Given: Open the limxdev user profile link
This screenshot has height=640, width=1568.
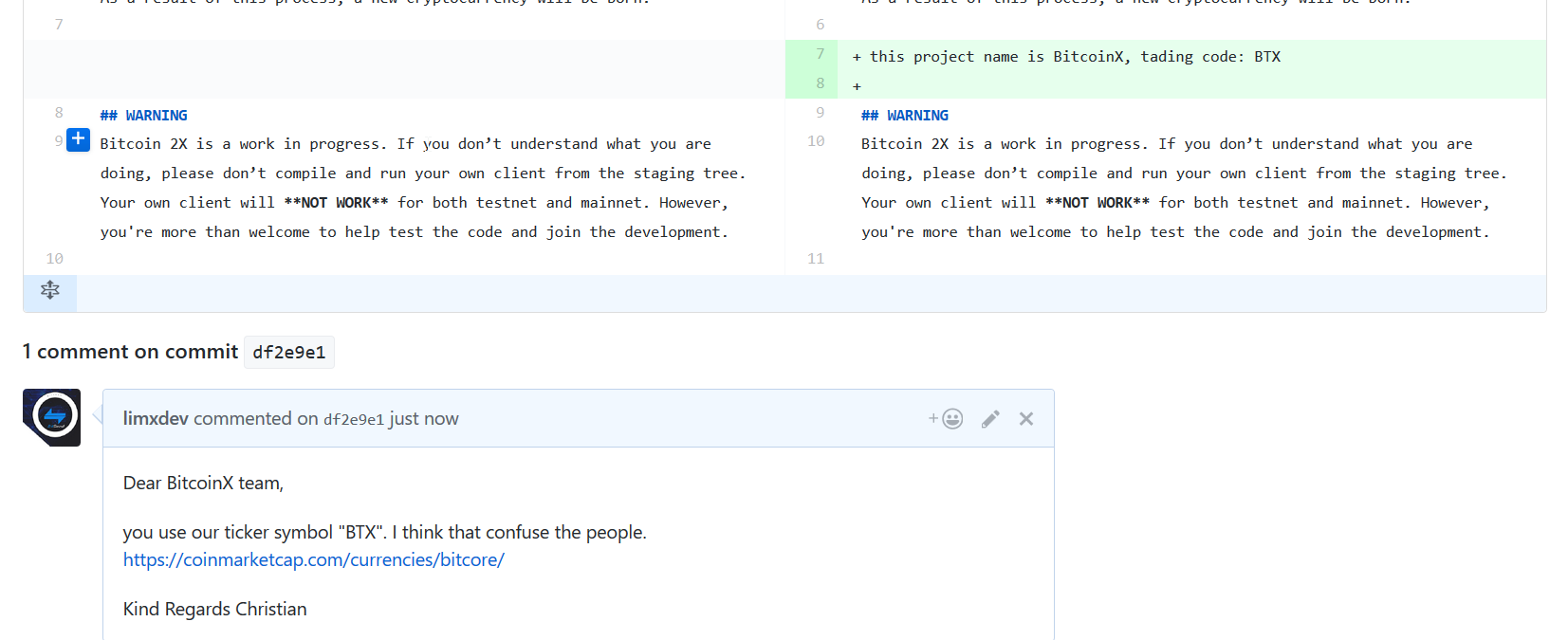Looking at the screenshot, I should pyautogui.click(x=156, y=418).
